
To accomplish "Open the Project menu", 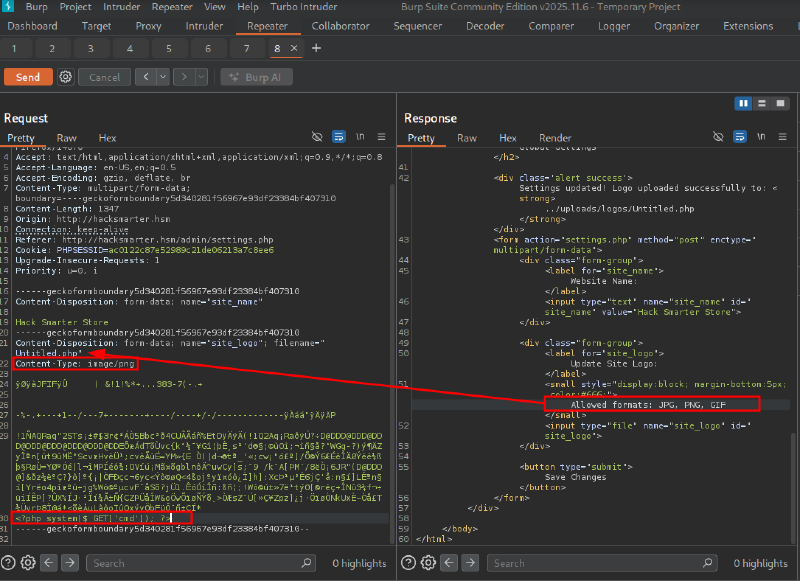I will tap(76, 7).
